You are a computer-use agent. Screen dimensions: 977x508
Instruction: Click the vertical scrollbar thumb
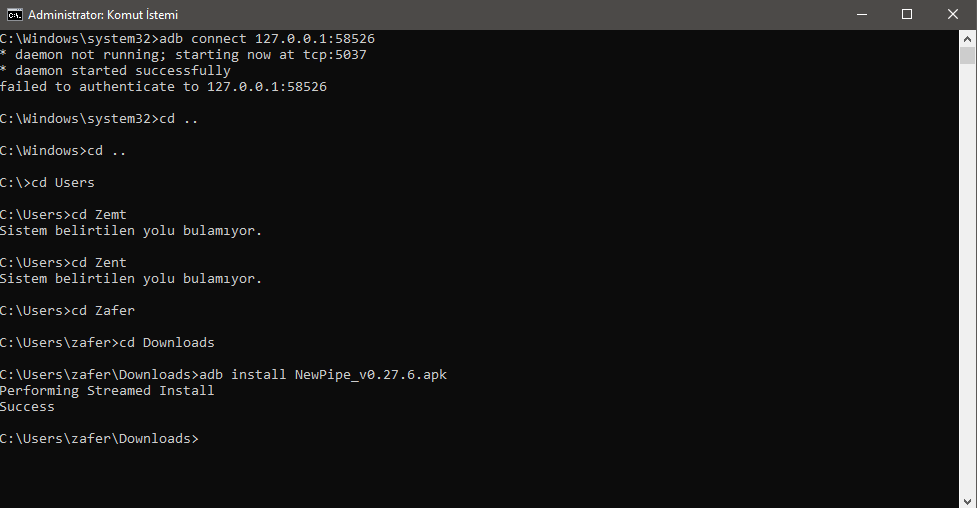(968, 55)
